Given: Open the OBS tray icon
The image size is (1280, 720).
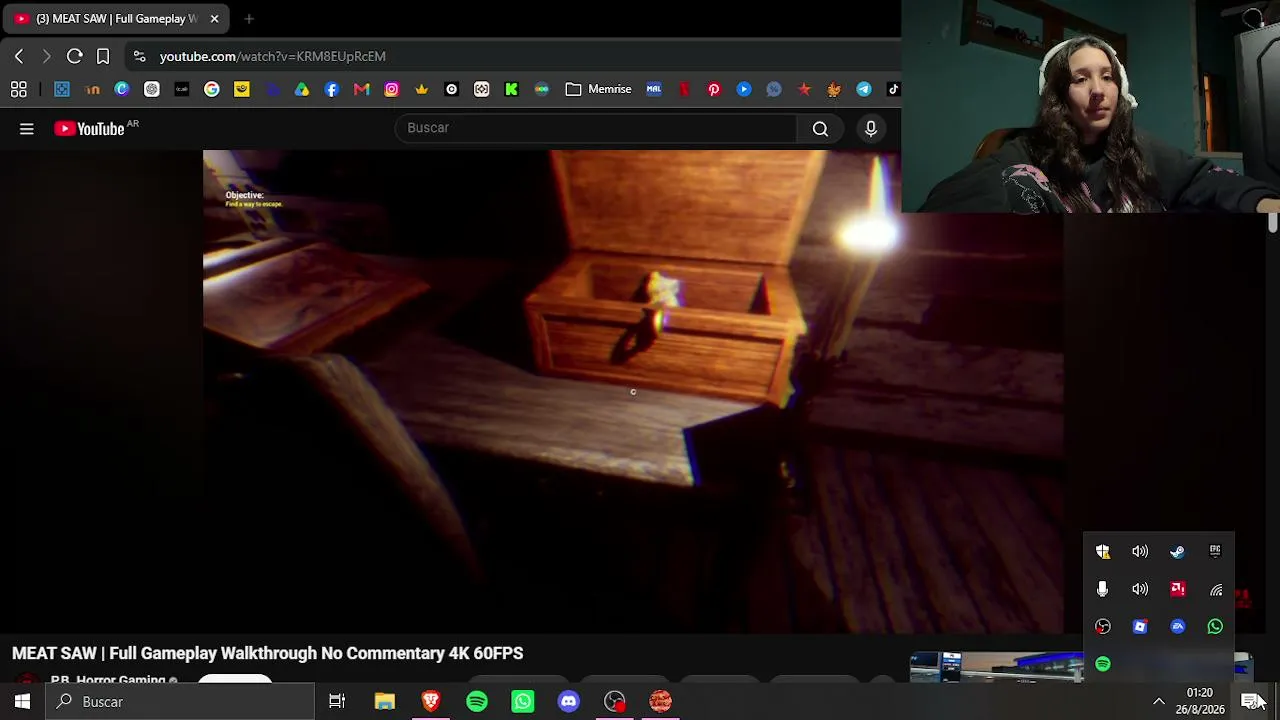Looking at the screenshot, I should (1103, 626).
